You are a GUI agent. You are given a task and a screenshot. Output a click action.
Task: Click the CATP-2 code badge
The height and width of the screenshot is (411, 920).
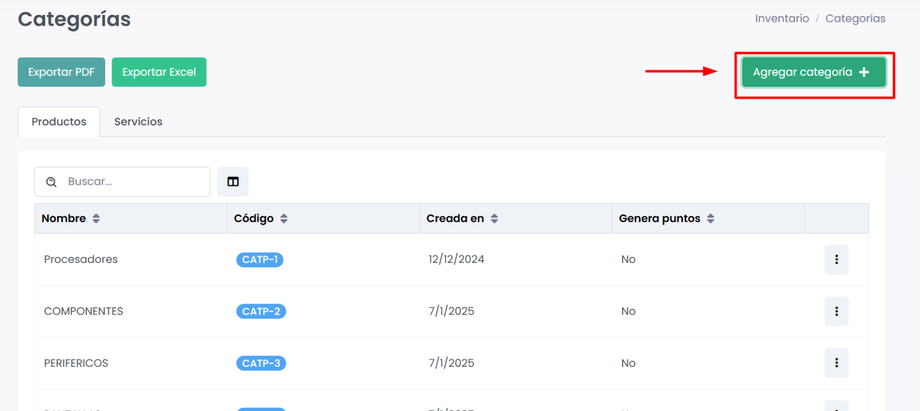click(x=260, y=312)
